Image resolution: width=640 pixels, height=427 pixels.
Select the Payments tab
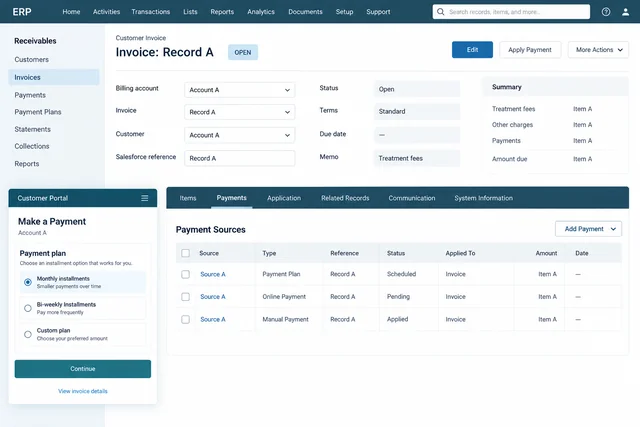(231, 198)
